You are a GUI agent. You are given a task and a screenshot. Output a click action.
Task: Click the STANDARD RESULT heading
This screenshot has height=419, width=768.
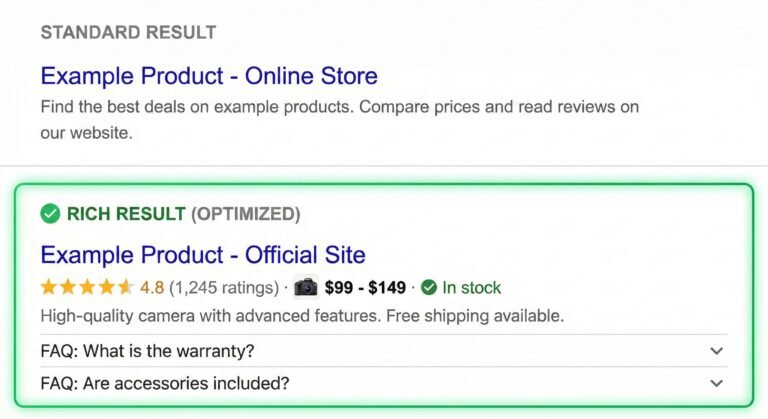[128, 32]
